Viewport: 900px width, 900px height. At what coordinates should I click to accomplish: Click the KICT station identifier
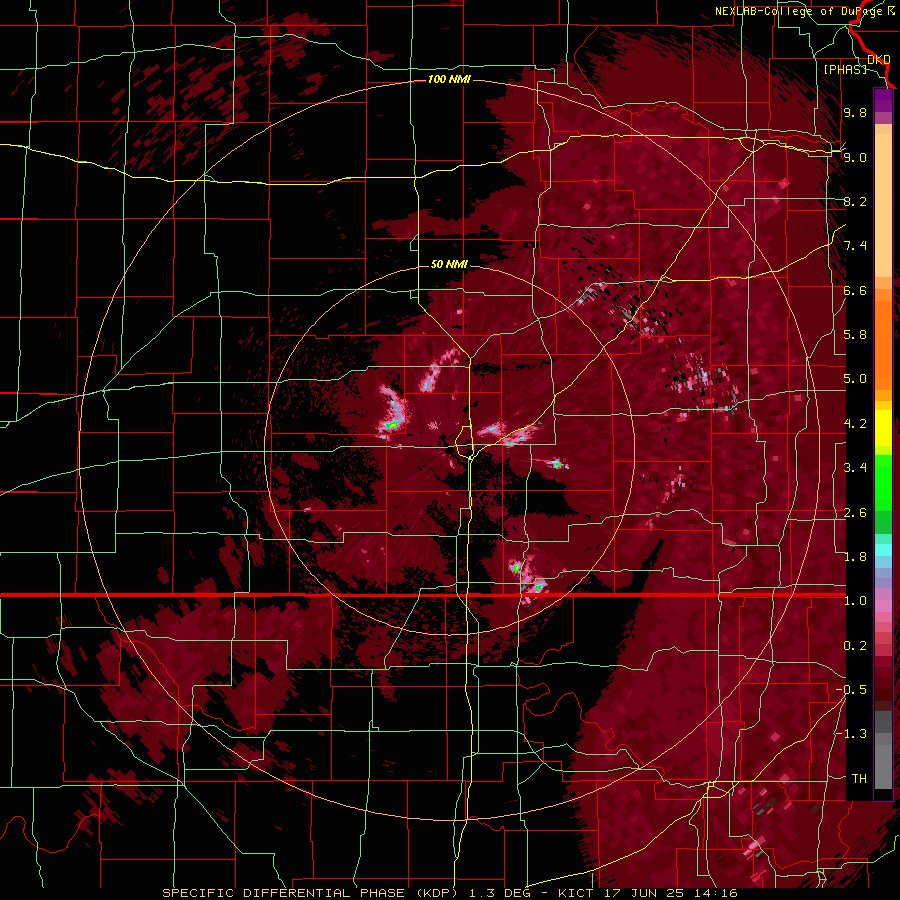pos(577,893)
